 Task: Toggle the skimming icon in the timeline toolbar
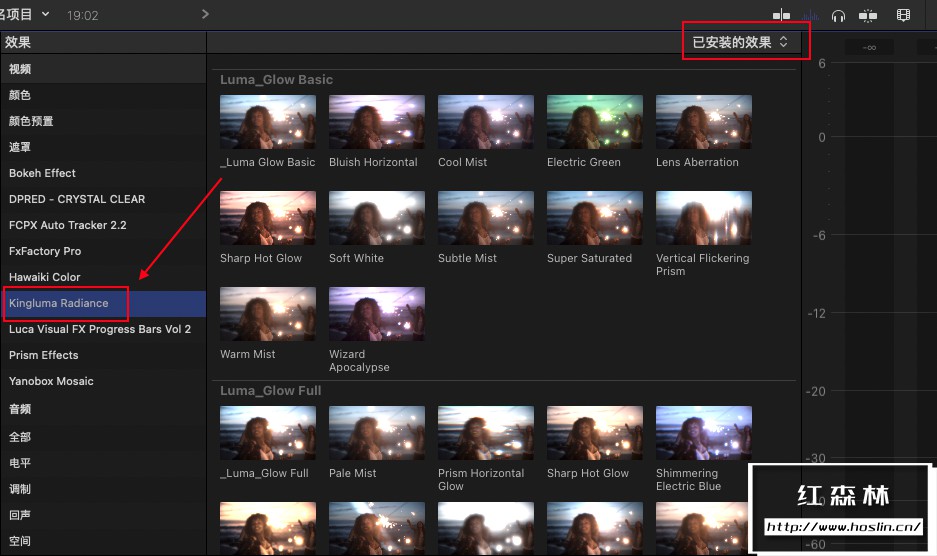click(781, 16)
